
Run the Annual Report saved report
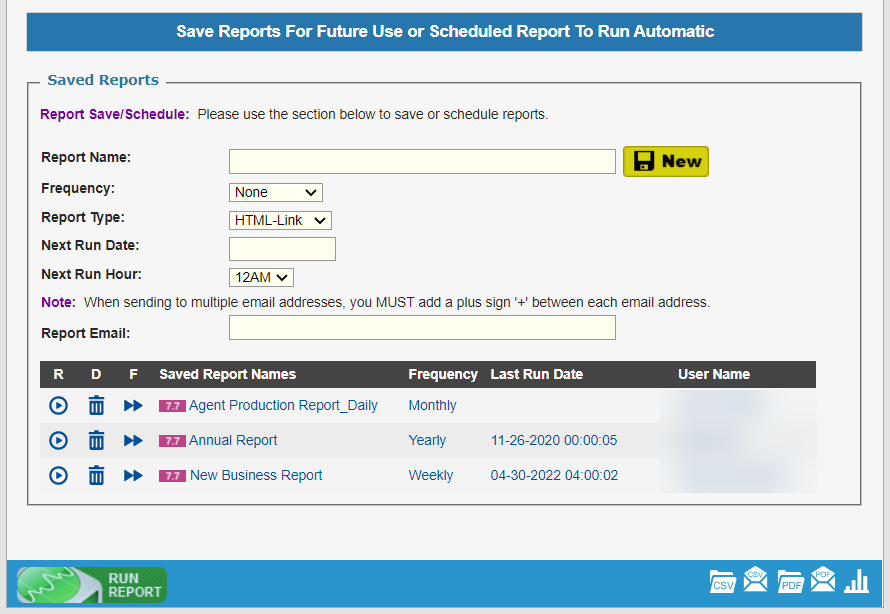pos(58,440)
